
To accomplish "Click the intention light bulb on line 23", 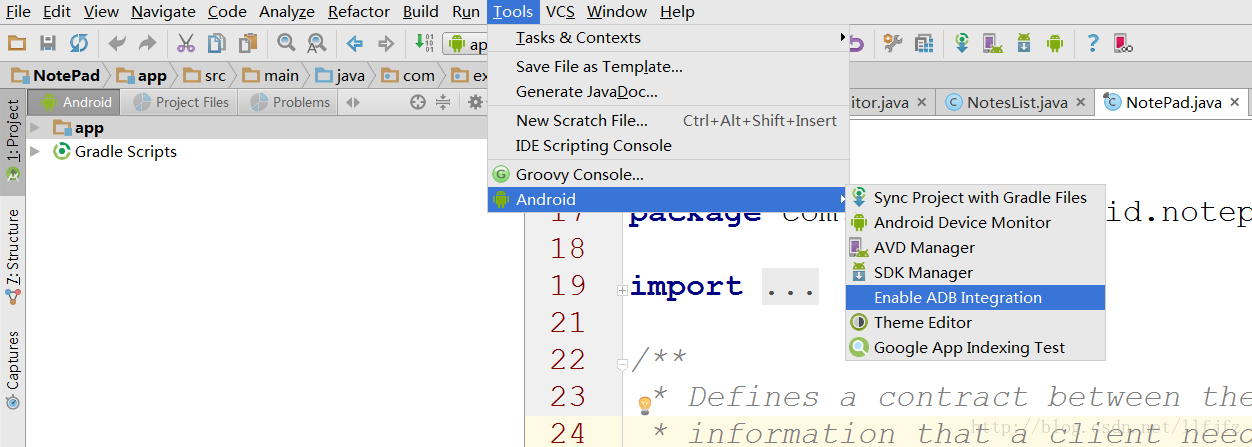I will point(645,404).
